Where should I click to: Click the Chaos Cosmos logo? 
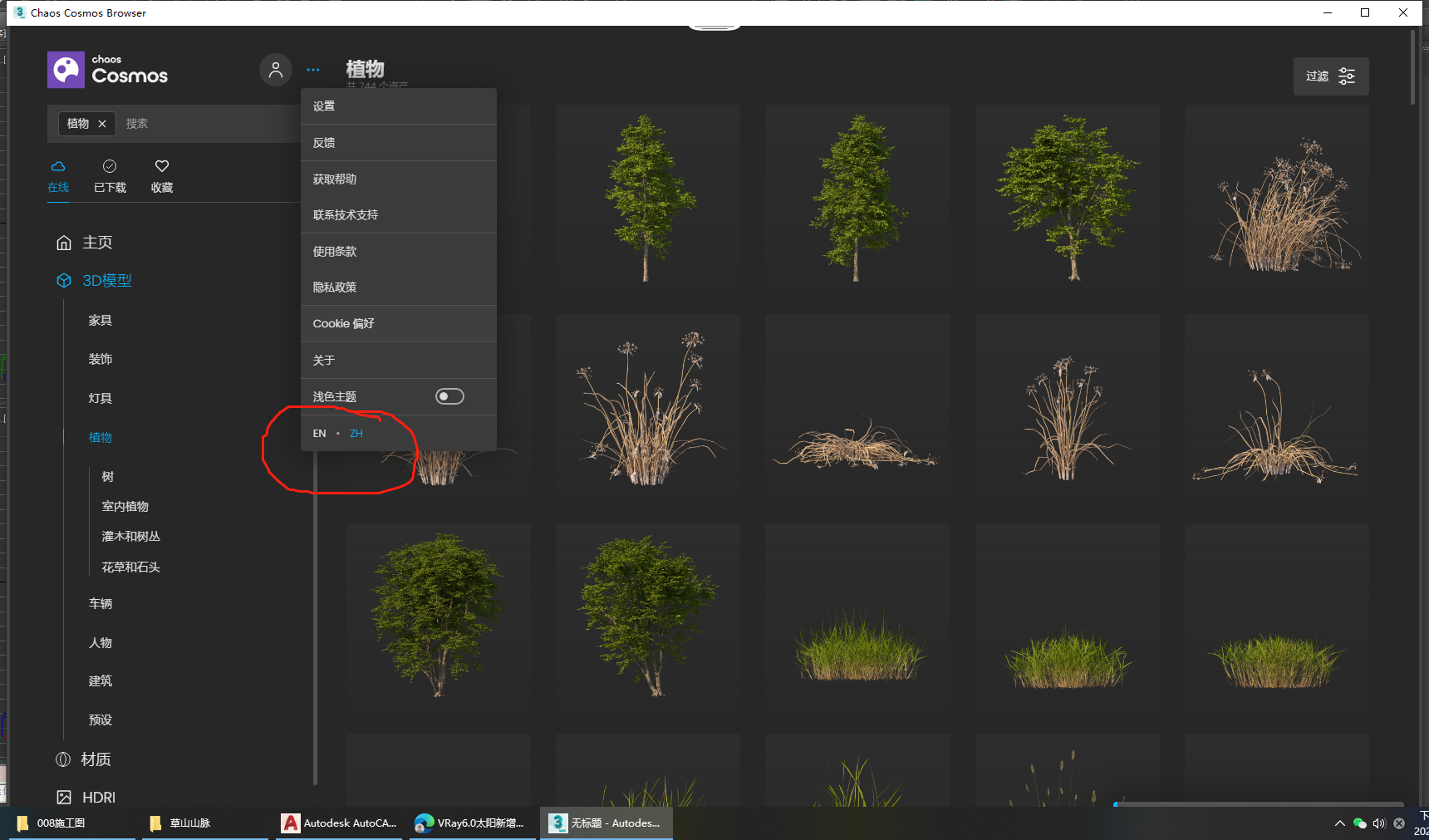pos(108,70)
